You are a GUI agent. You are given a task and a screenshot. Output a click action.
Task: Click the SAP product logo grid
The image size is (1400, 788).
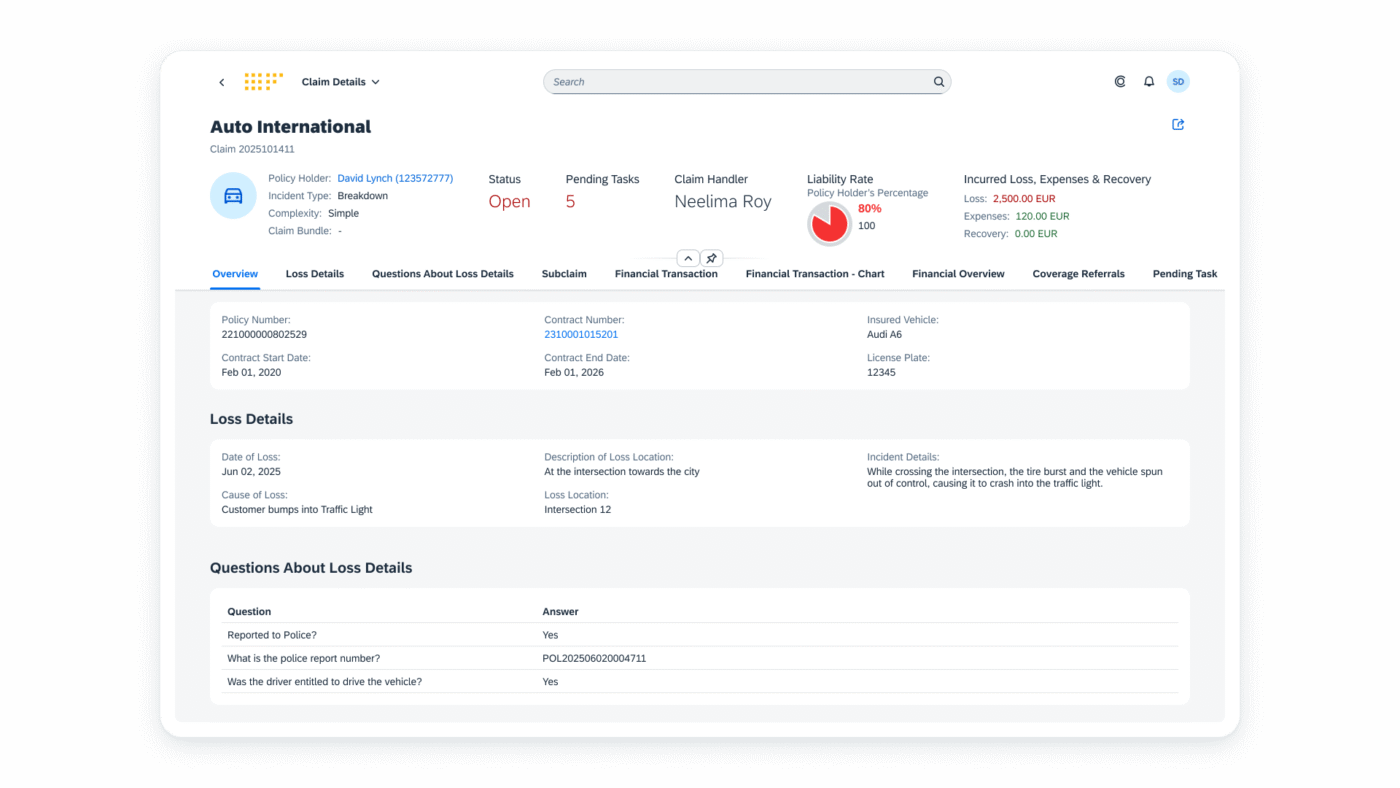pyautogui.click(x=263, y=81)
